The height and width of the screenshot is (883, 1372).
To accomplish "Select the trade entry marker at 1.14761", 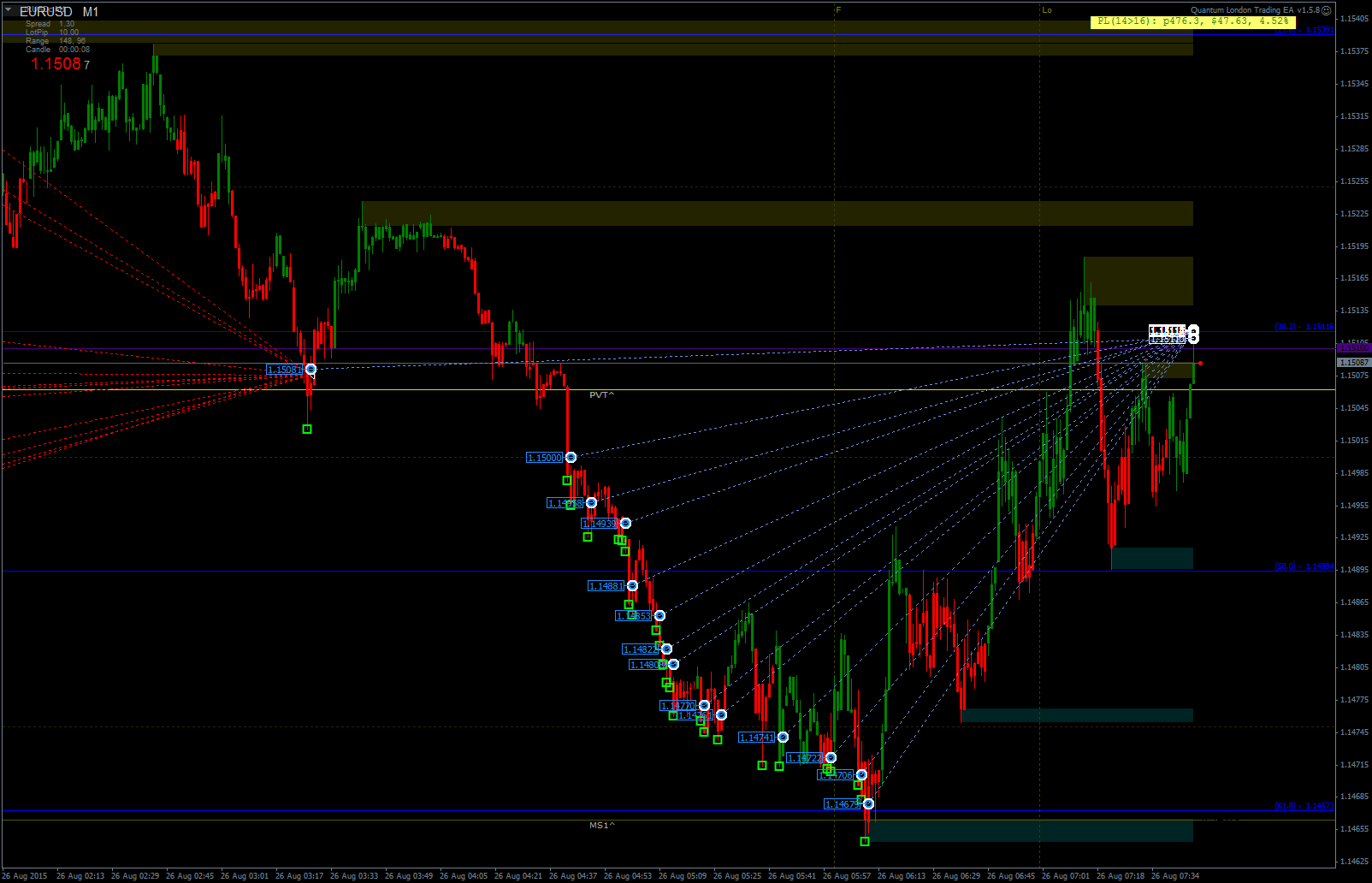I will pyautogui.click(x=721, y=715).
